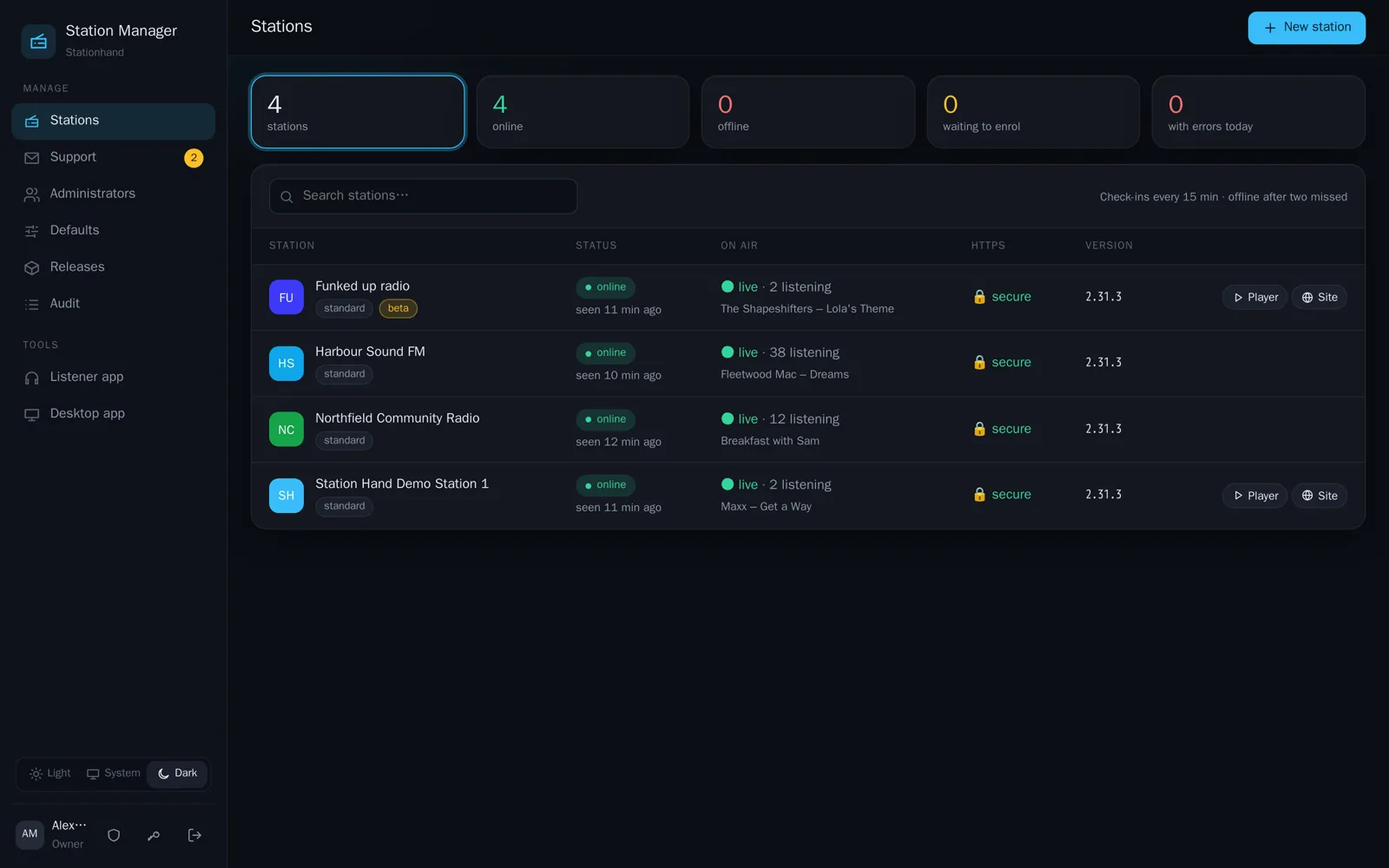Select the Dark theme option
This screenshot has width=1389, height=868.
tap(177, 773)
